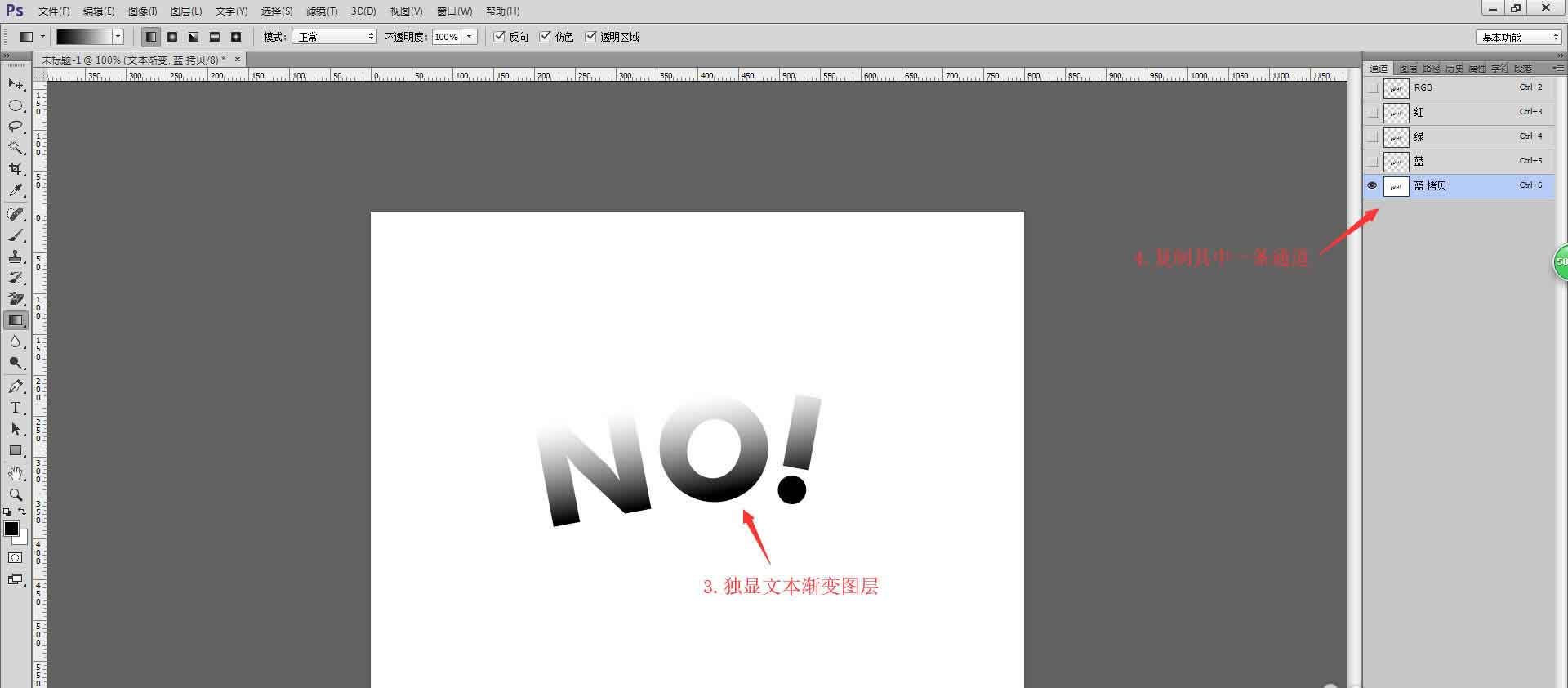Open the 文件(F) menu
The height and width of the screenshot is (688, 1568).
pos(54,11)
